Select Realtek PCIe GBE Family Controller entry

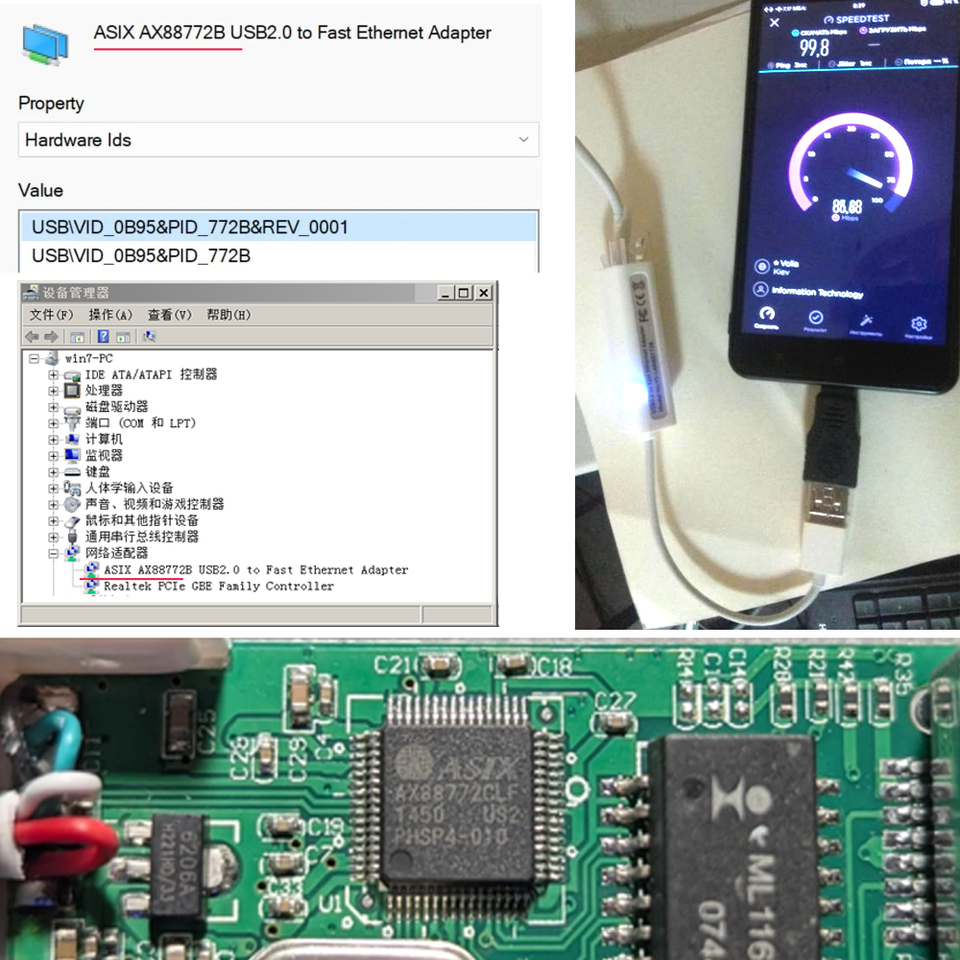tap(219, 586)
